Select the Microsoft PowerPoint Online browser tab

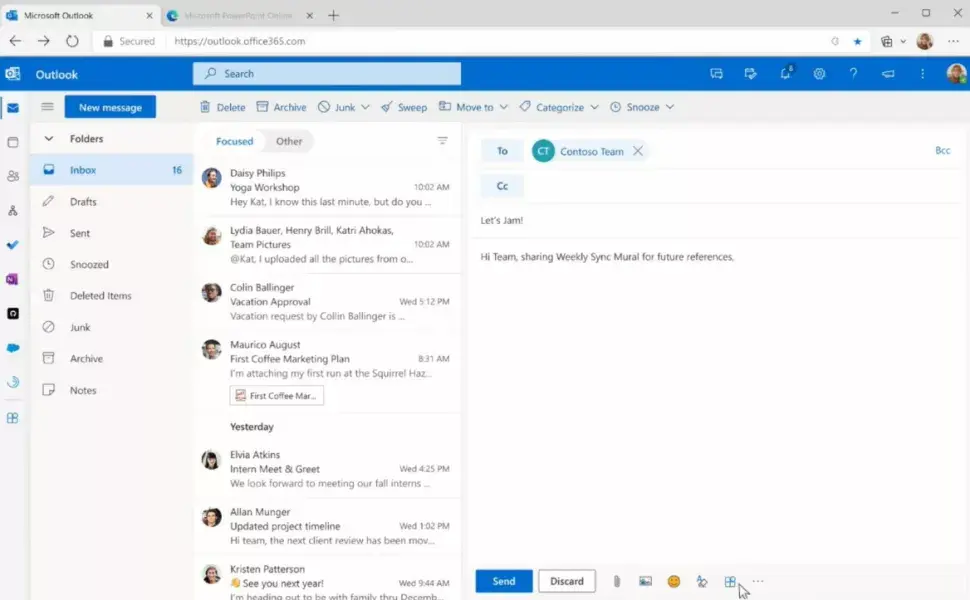pyautogui.click(x=239, y=15)
